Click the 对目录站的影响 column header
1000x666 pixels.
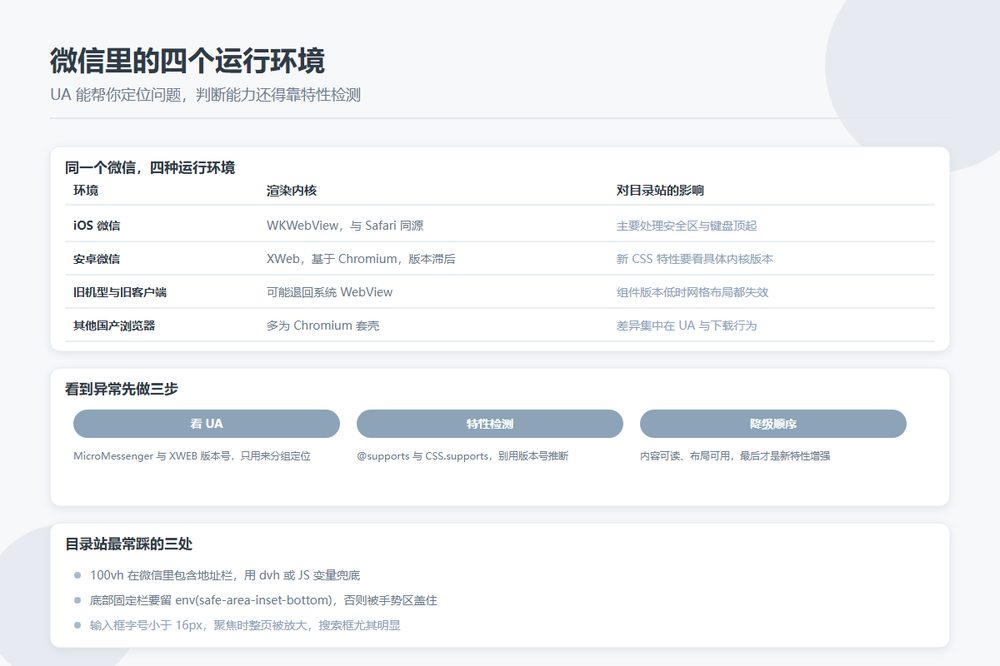660,190
